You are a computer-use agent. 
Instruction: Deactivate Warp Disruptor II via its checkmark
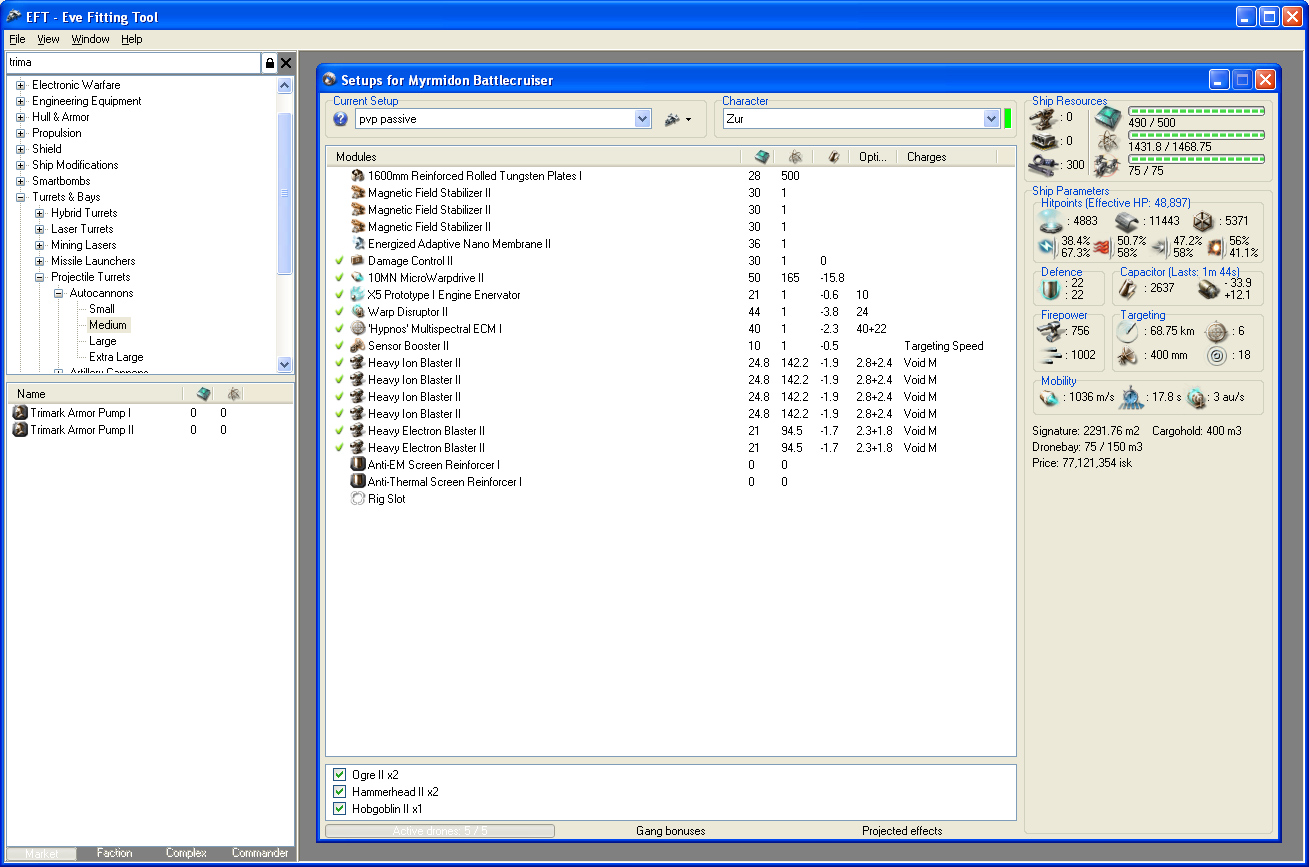339,312
